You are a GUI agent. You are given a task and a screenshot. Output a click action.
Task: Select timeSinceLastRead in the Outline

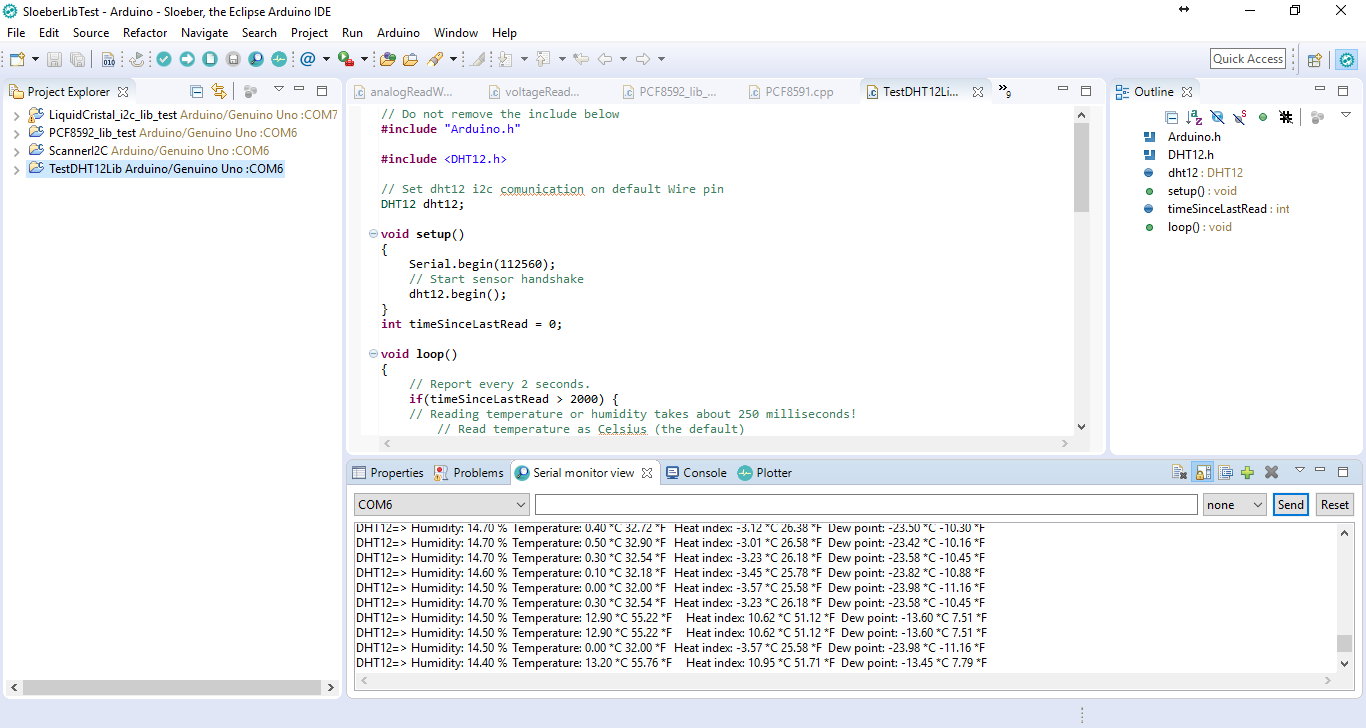(1216, 209)
